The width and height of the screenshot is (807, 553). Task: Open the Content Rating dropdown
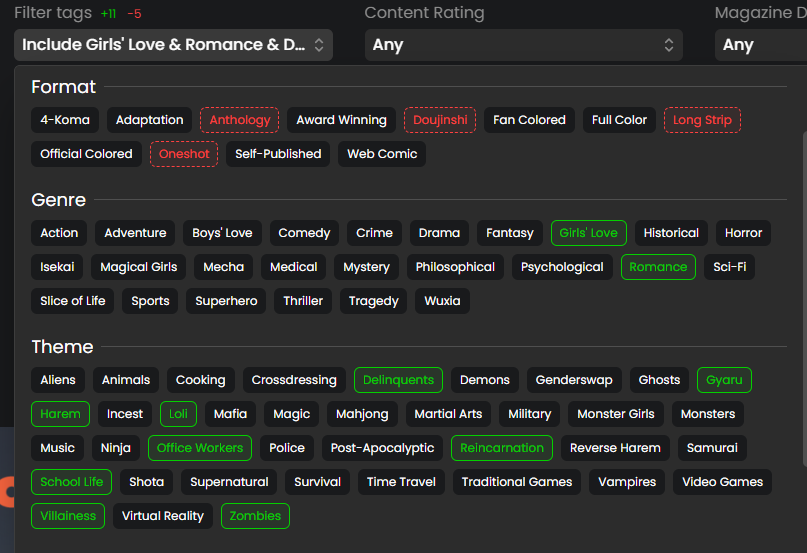coord(523,45)
